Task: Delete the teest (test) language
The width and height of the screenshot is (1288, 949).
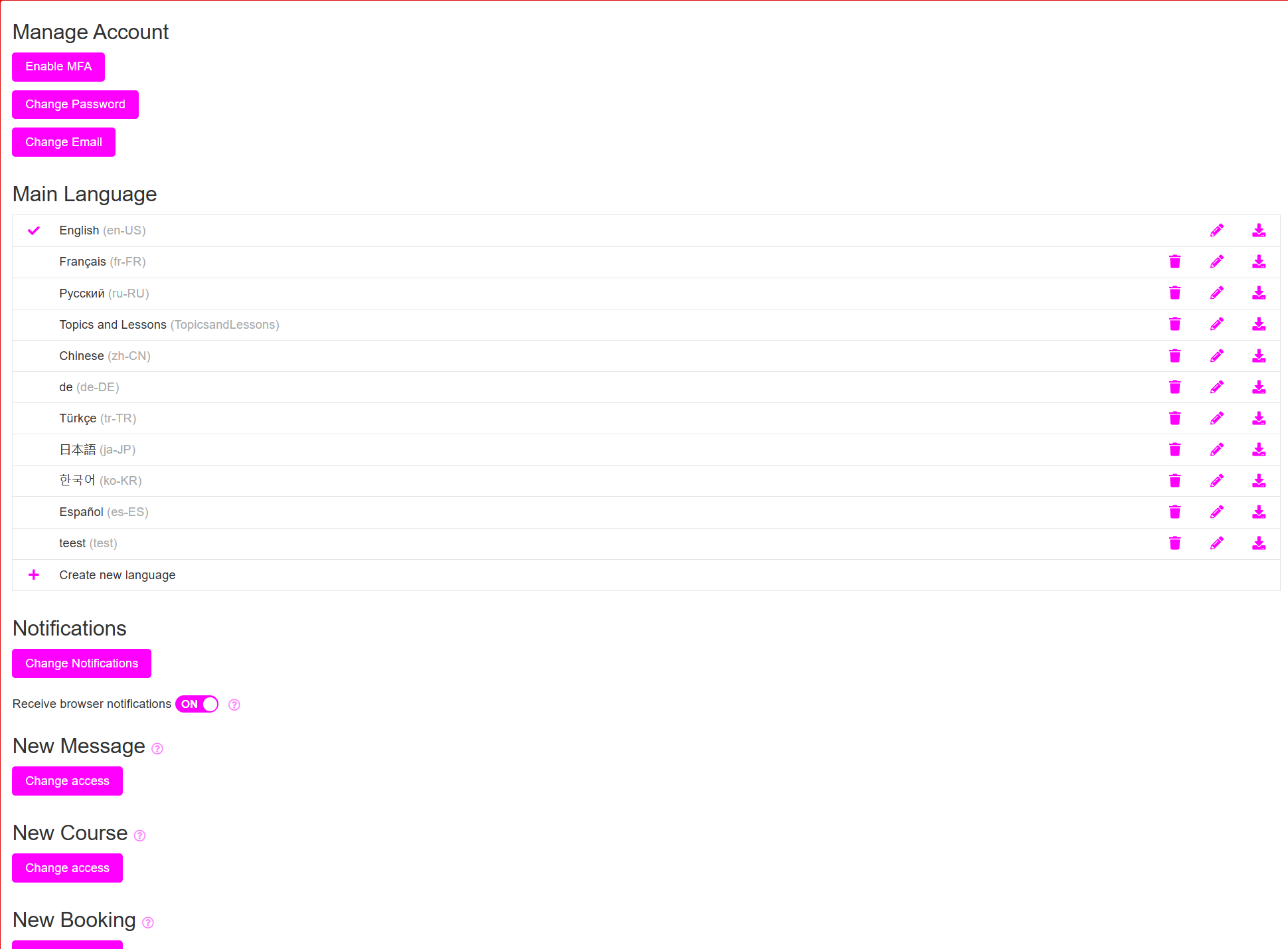Action: pos(1174,543)
